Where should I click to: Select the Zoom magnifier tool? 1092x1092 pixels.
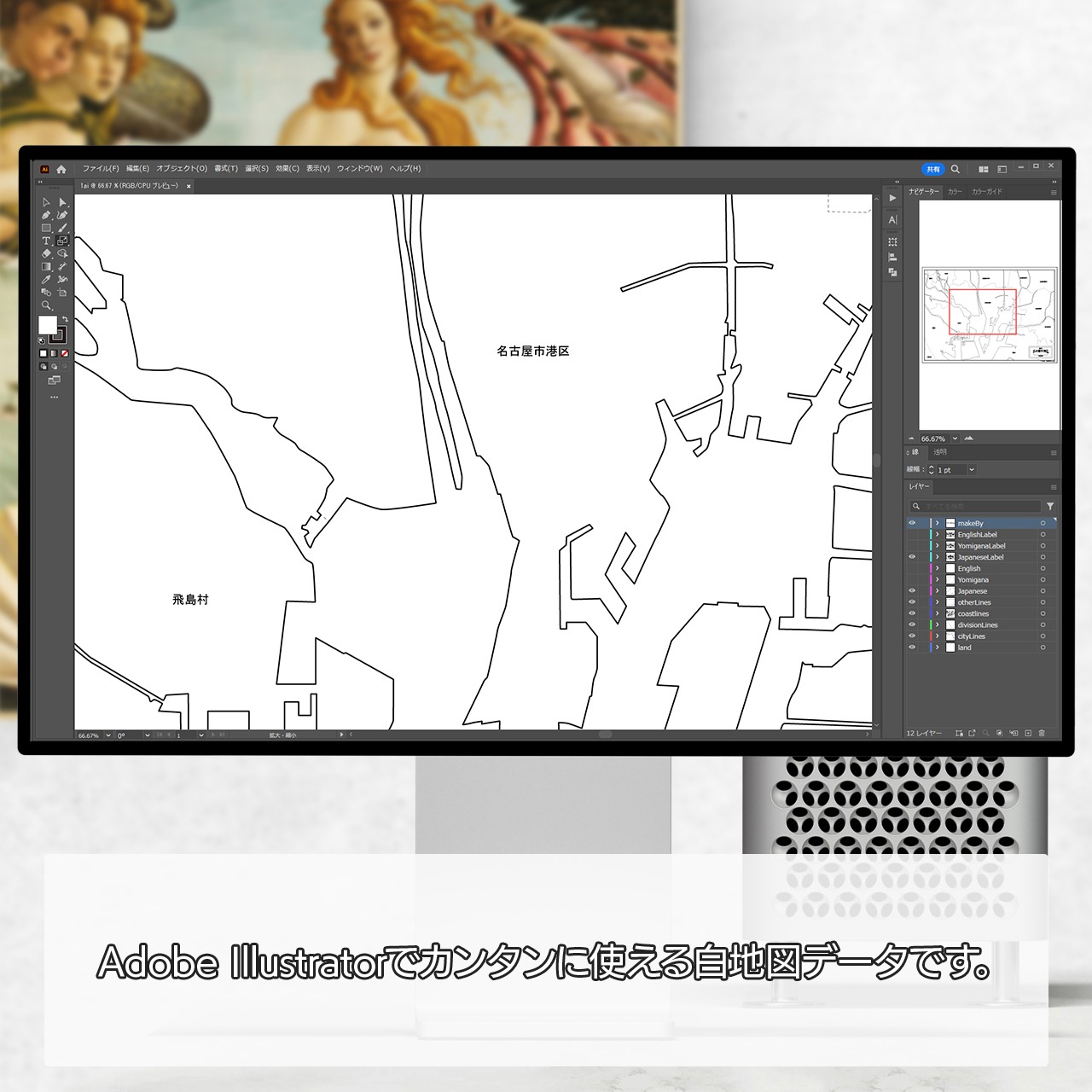(x=47, y=305)
